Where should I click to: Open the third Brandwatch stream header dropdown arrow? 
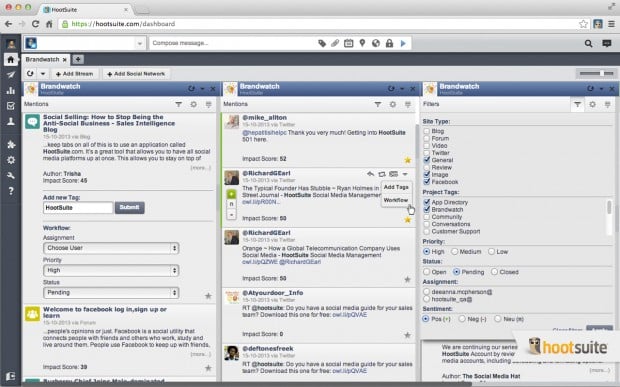point(601,89)
